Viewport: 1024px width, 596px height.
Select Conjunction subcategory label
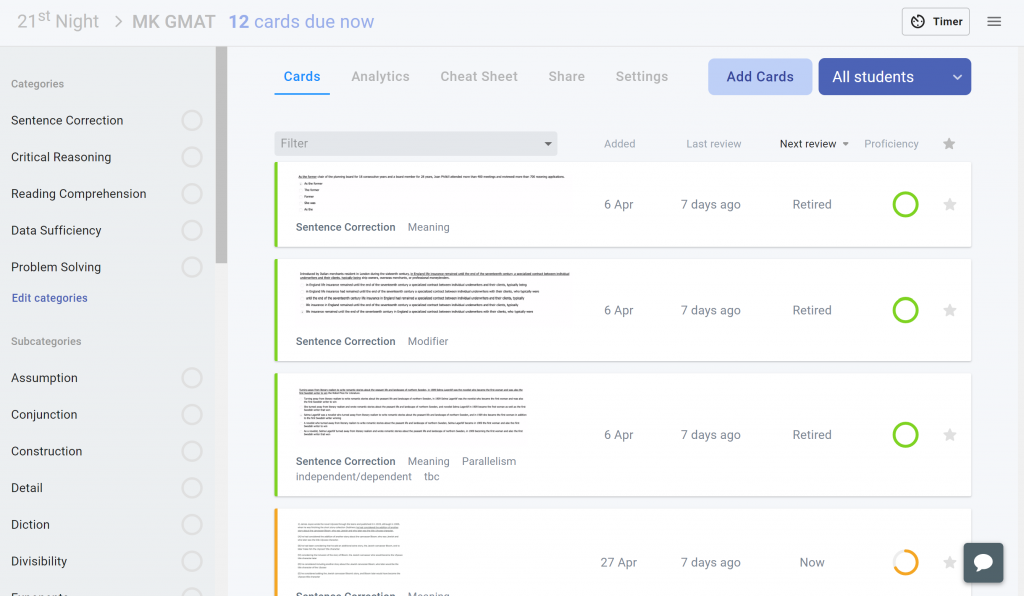click(x=44, y=414)
